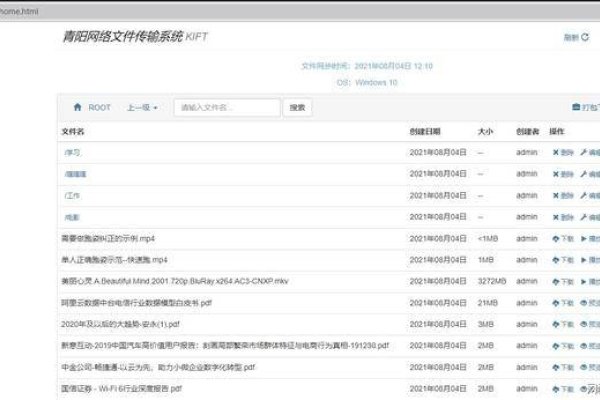
Task: Click the A Beautiful Mind mkv file name
Action: (x=175, y=281)
